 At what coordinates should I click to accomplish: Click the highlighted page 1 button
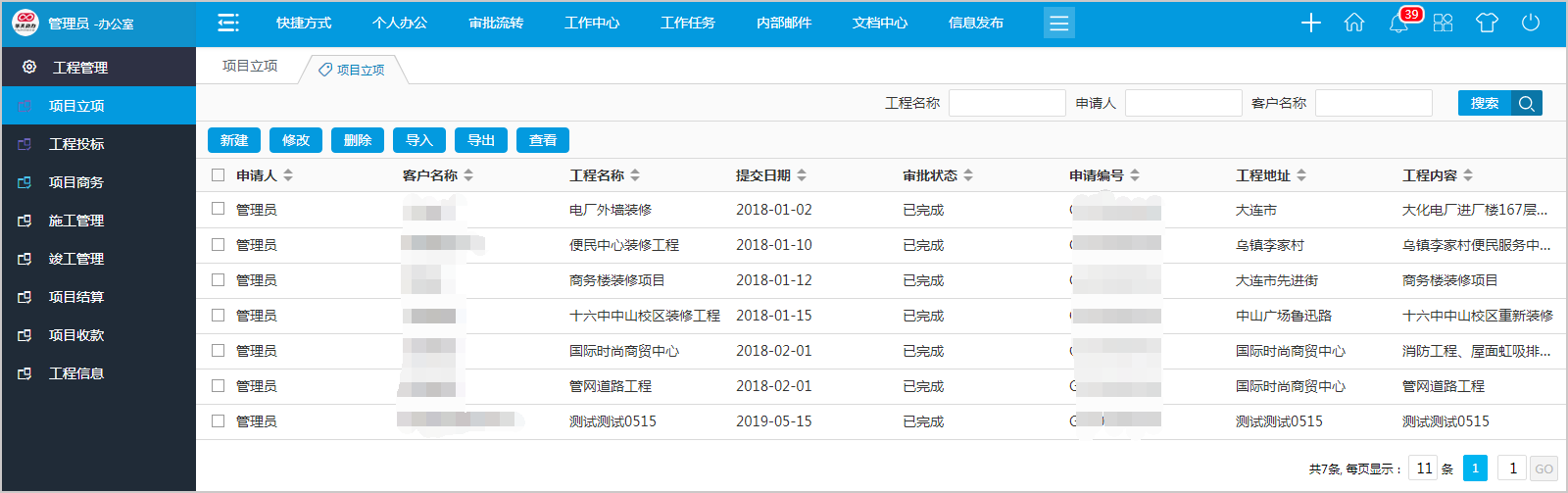pos(1475,468)
